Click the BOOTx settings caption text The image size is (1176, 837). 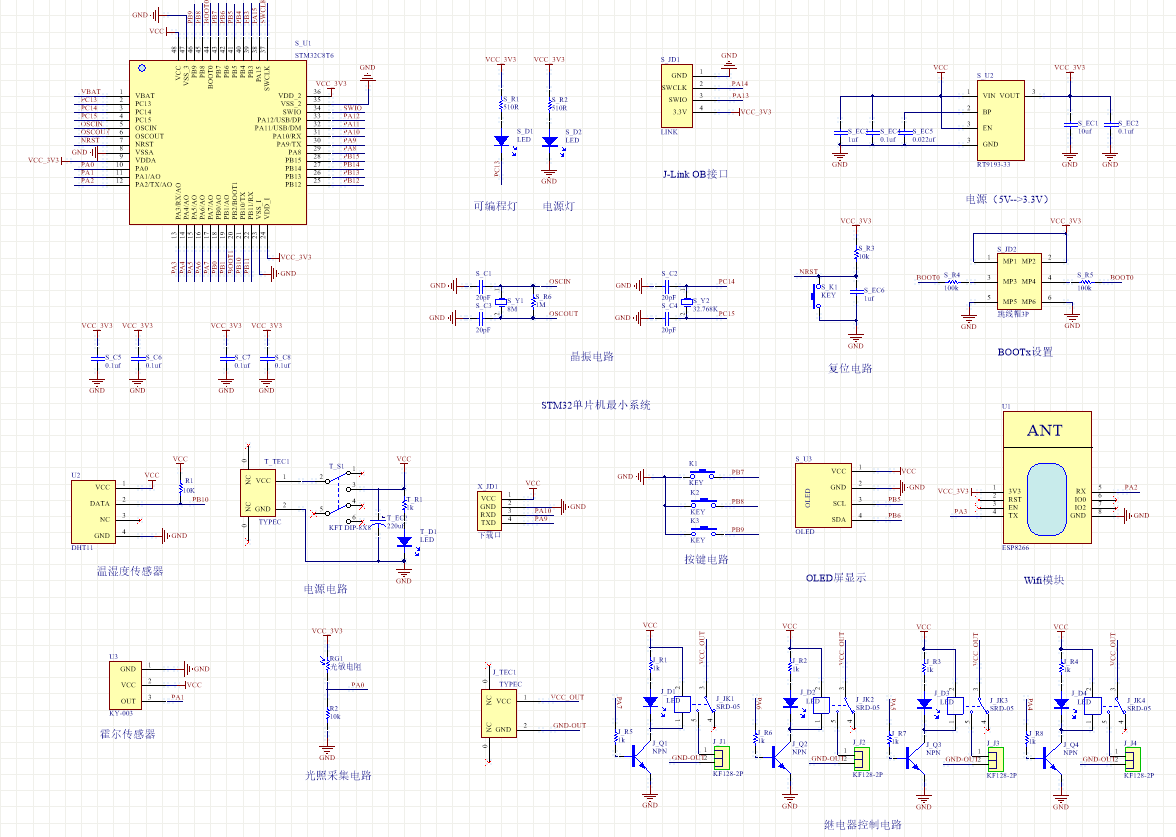1024,352
